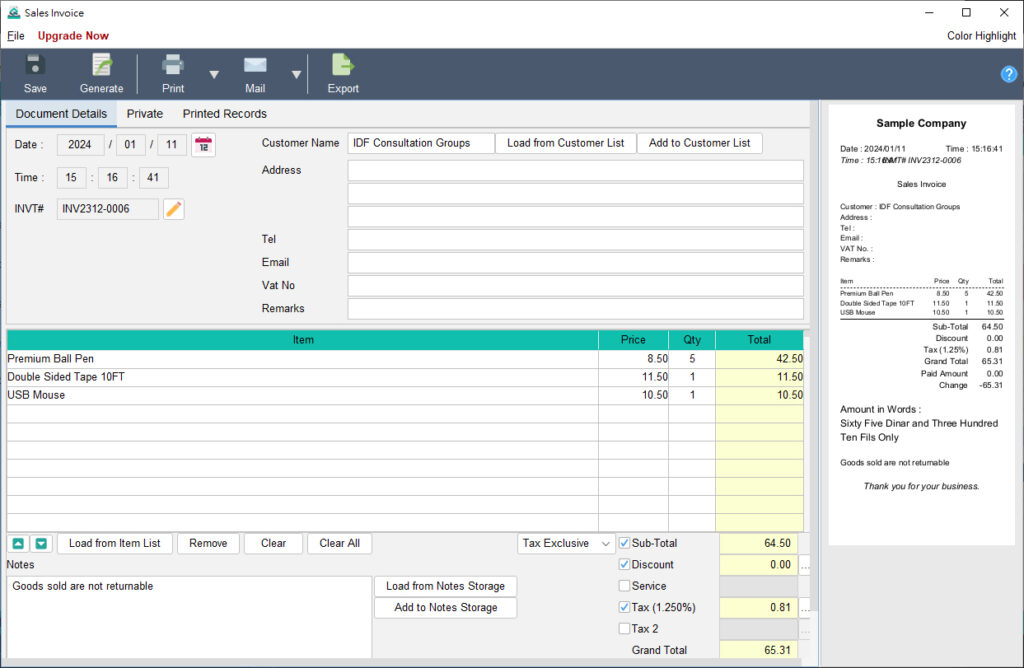Click the Customer Name input field
The height and width of the screenshot is (668, 1024).
coord(421,143)
